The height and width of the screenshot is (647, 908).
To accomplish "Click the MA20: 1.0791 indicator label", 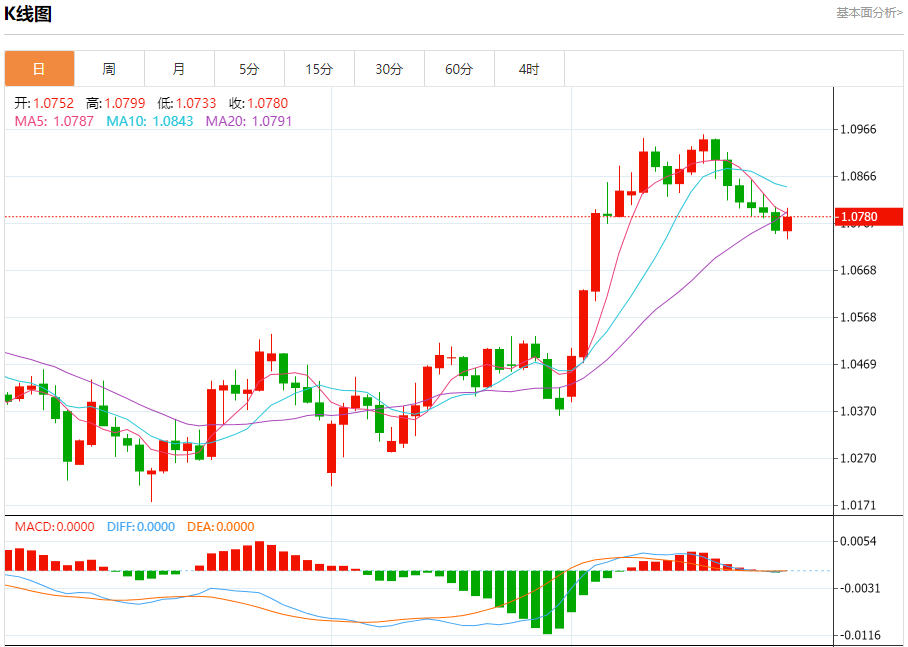I will (249, 121).
